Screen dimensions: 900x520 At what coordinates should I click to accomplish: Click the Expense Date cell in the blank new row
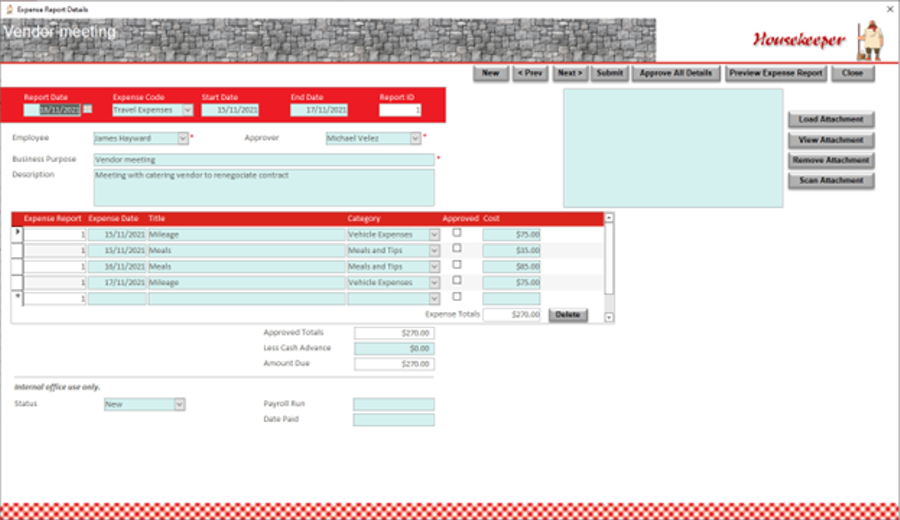tap(117, 299)
